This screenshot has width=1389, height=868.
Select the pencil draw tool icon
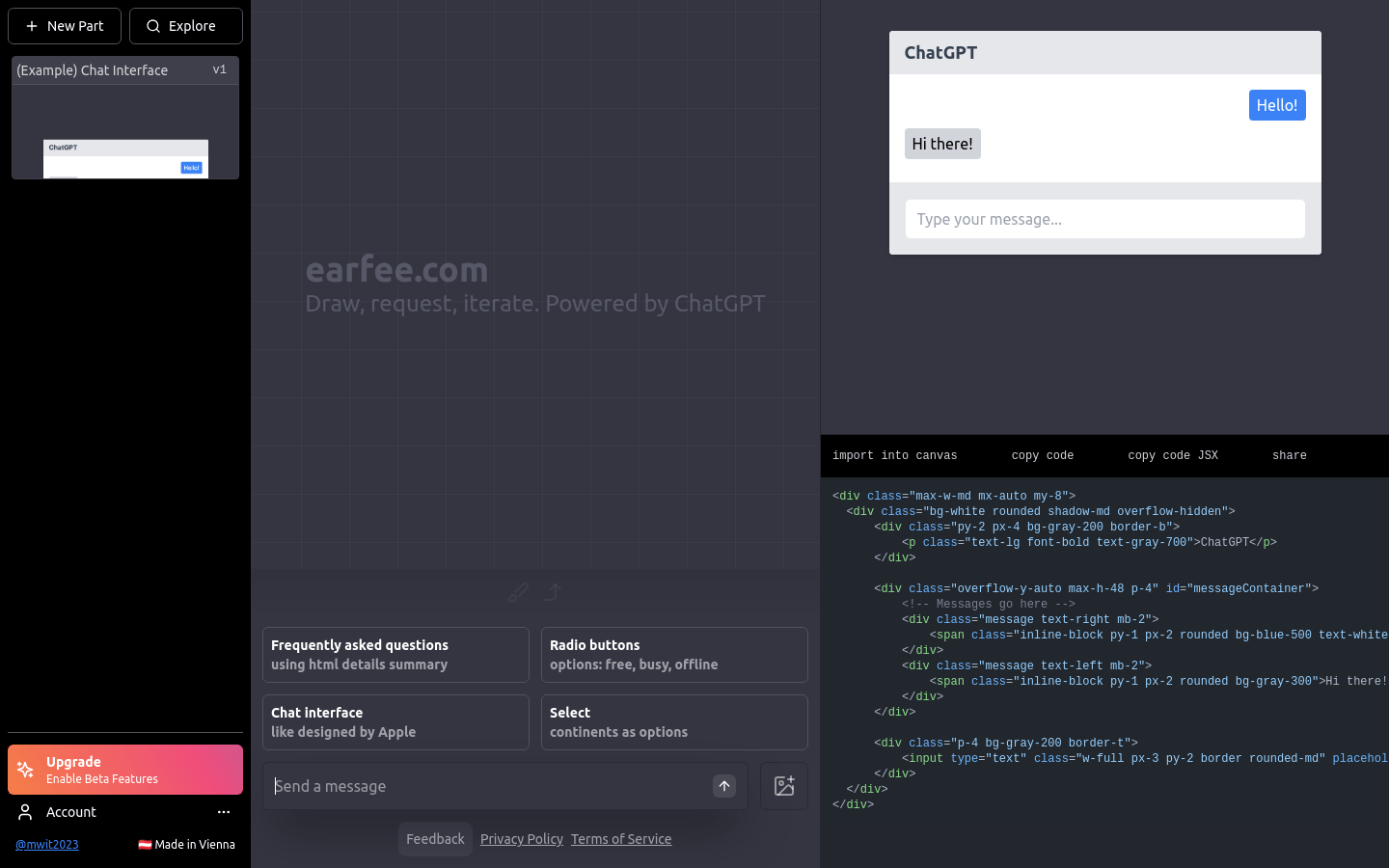(x=518, y=592)
